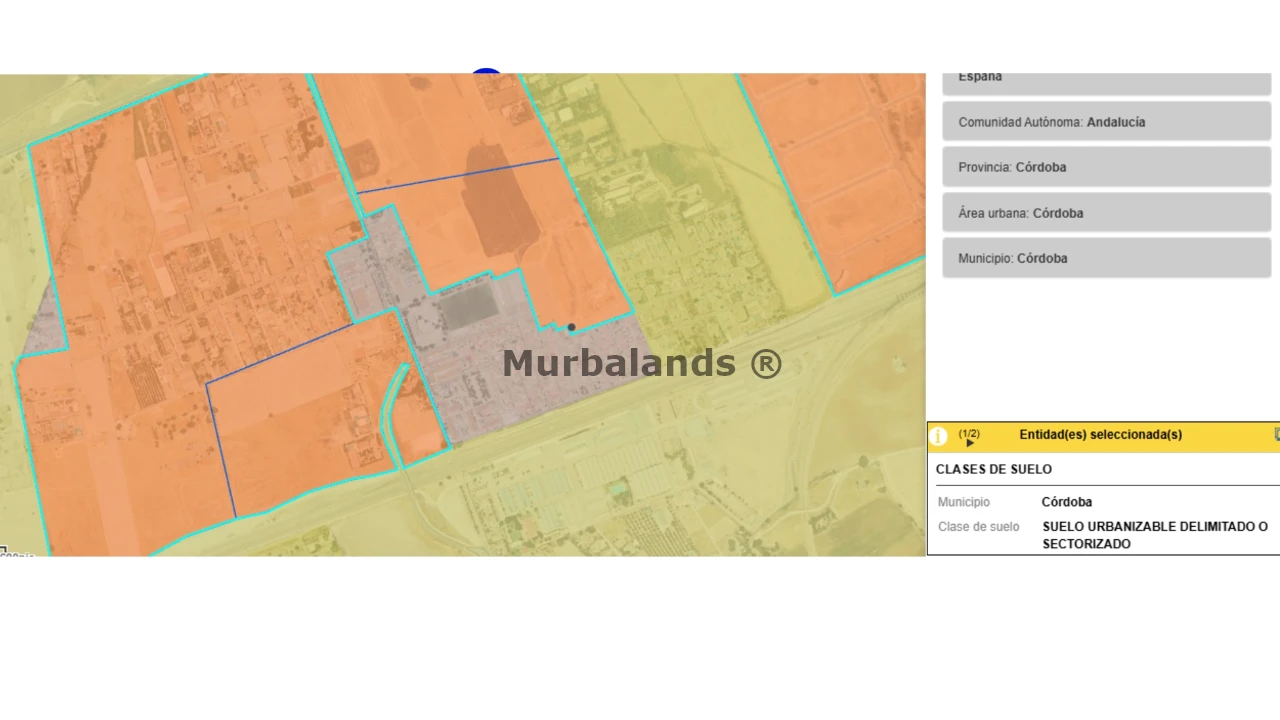The image size is (1280, 720).
Task: Click the Córdoba value beside Municipio label
Action: (x=1067, y=502)
